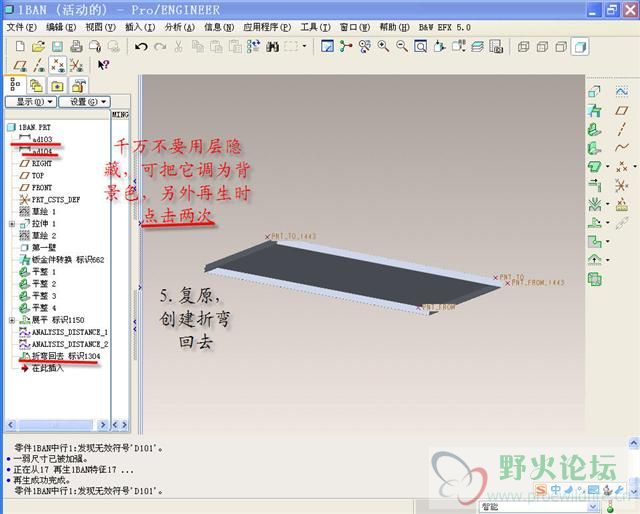Toggle datum axis display
640x514 pixels.
[x=39, y=65]
